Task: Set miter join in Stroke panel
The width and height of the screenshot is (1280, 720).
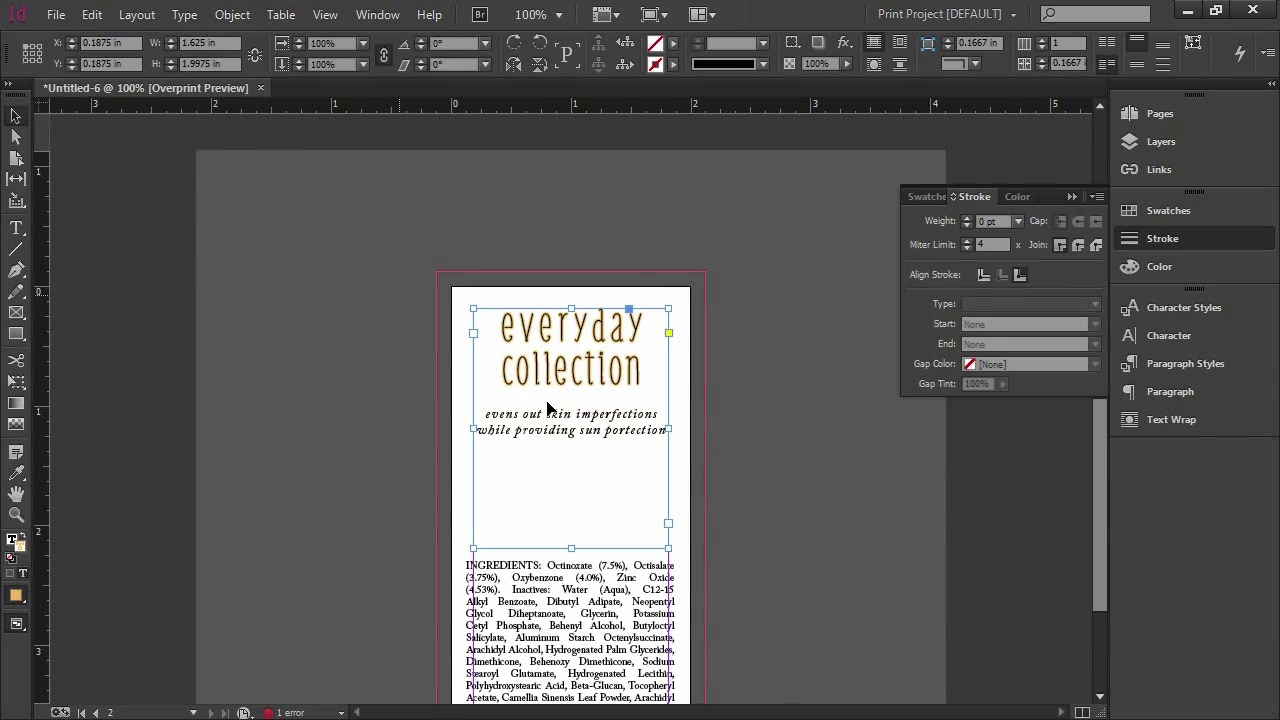Action: point(1060,245)
